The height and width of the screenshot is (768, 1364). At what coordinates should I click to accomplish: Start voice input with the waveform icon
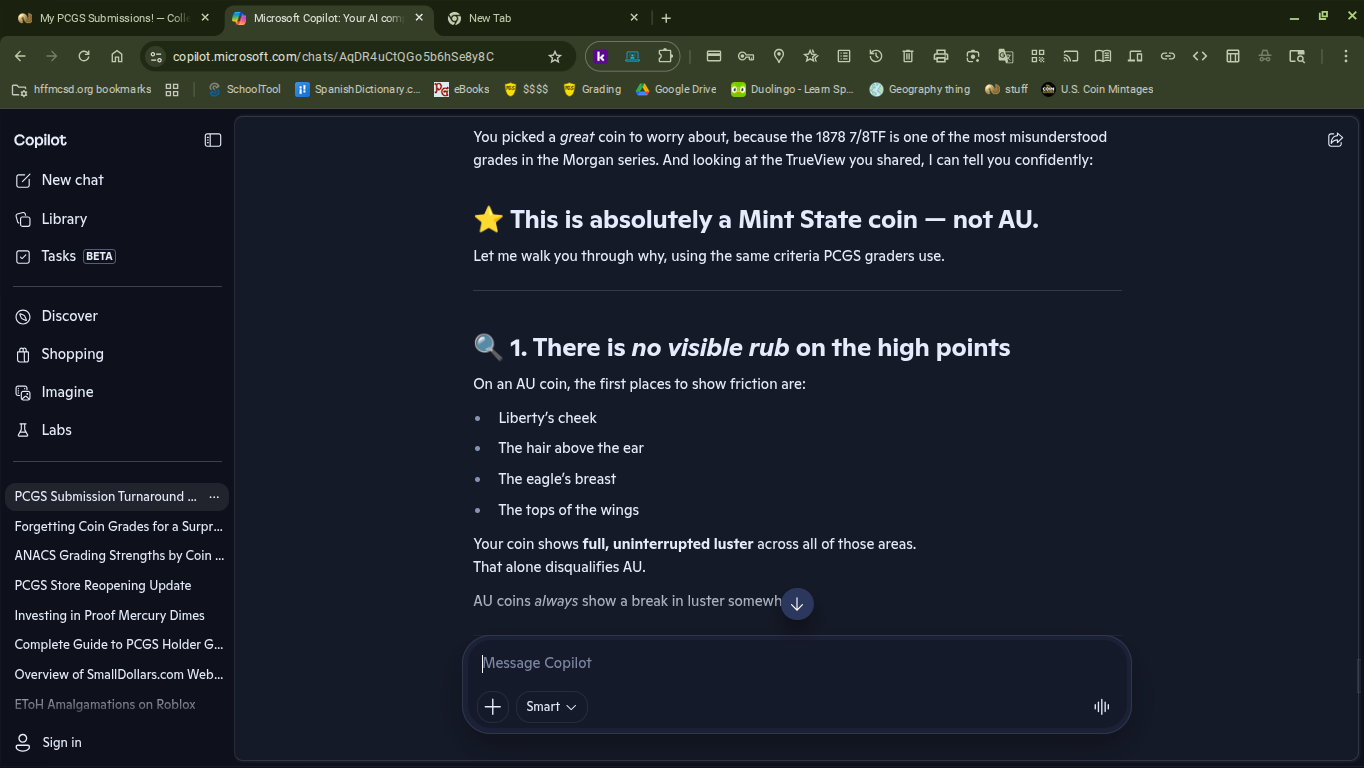coord(1101,707)
